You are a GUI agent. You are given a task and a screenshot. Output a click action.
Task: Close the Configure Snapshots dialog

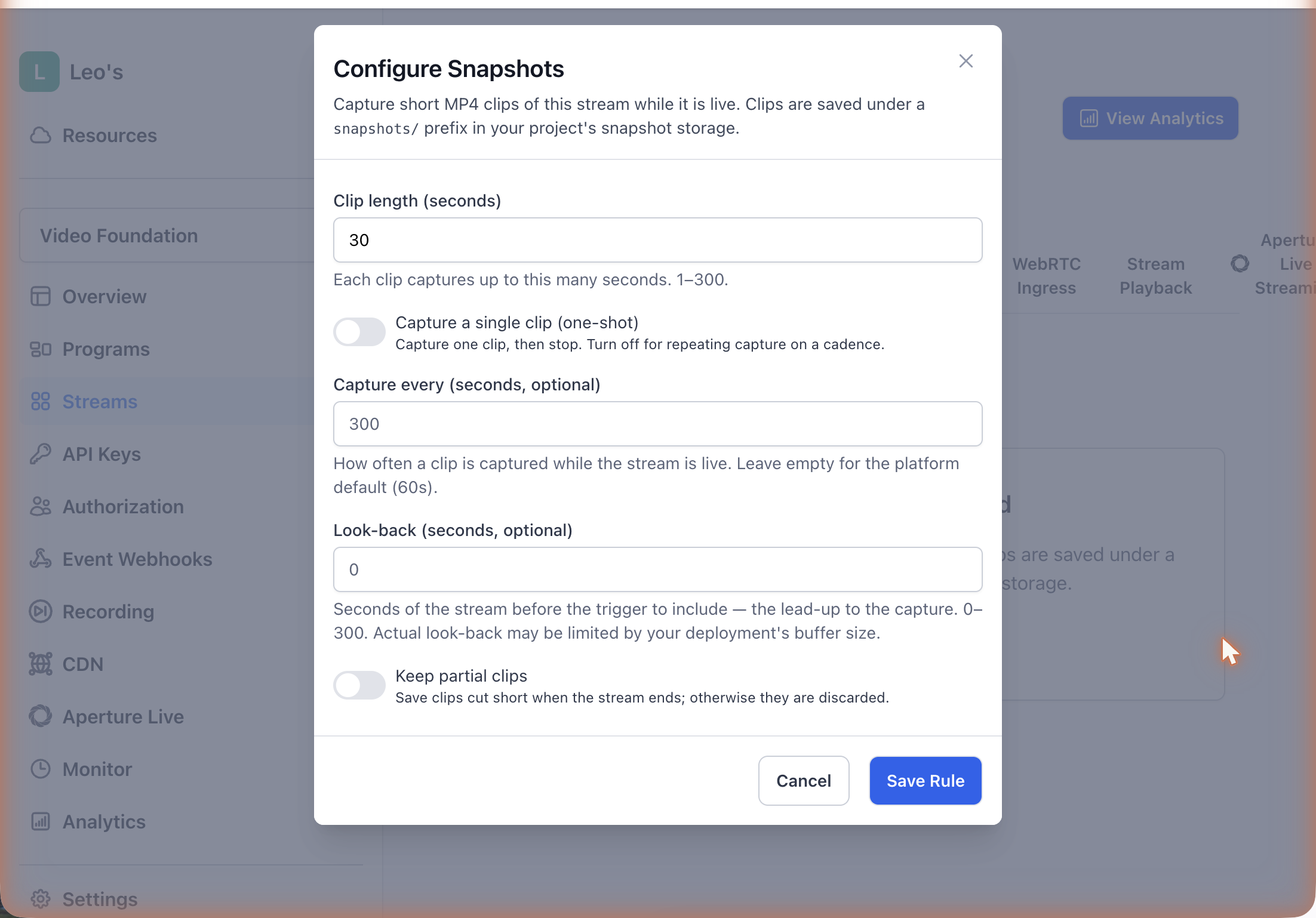[x=966, y=61]
